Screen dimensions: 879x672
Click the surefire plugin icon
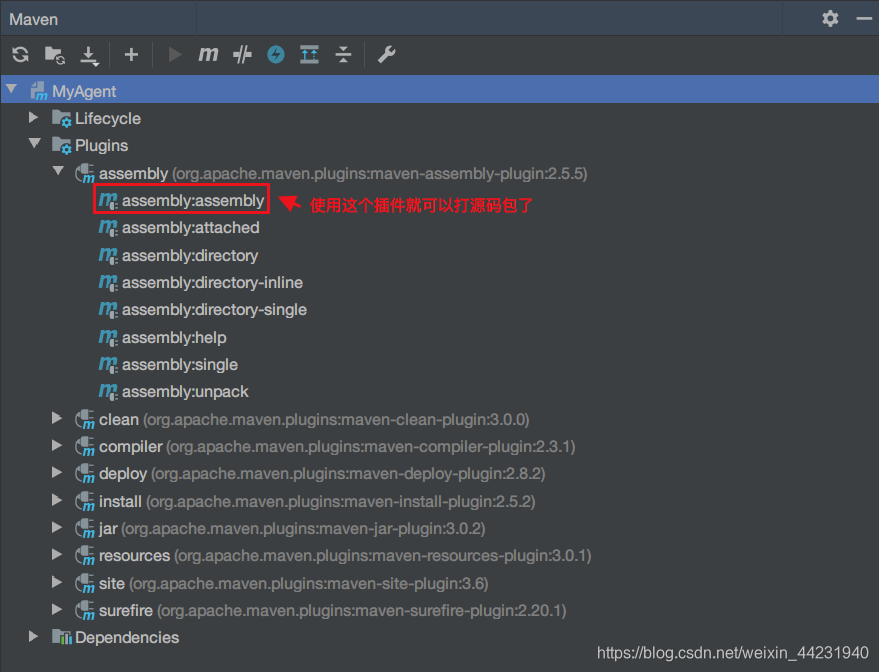point(85,610)
